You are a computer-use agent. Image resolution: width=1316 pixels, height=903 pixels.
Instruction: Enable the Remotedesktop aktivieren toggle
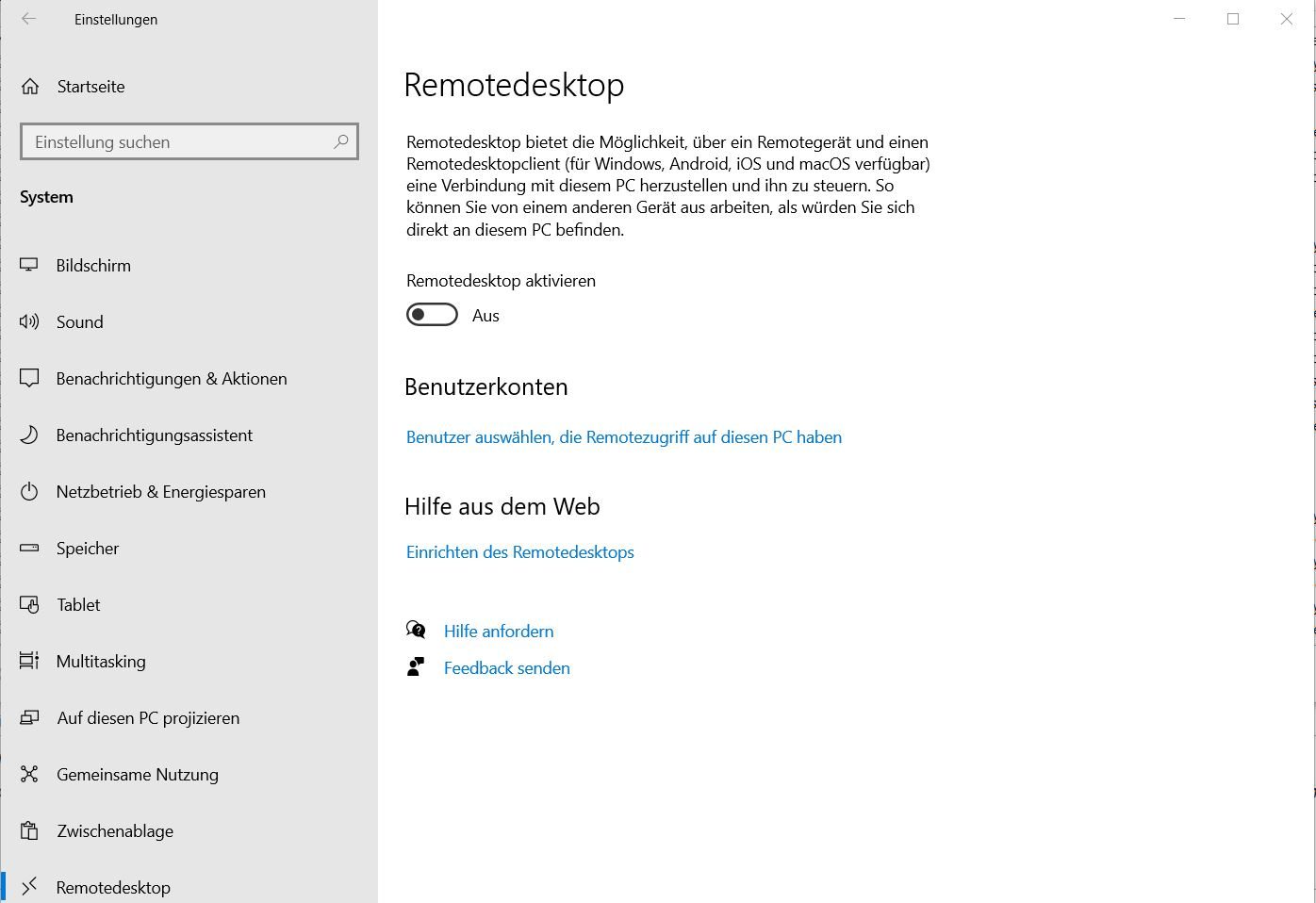pos(432,315)
